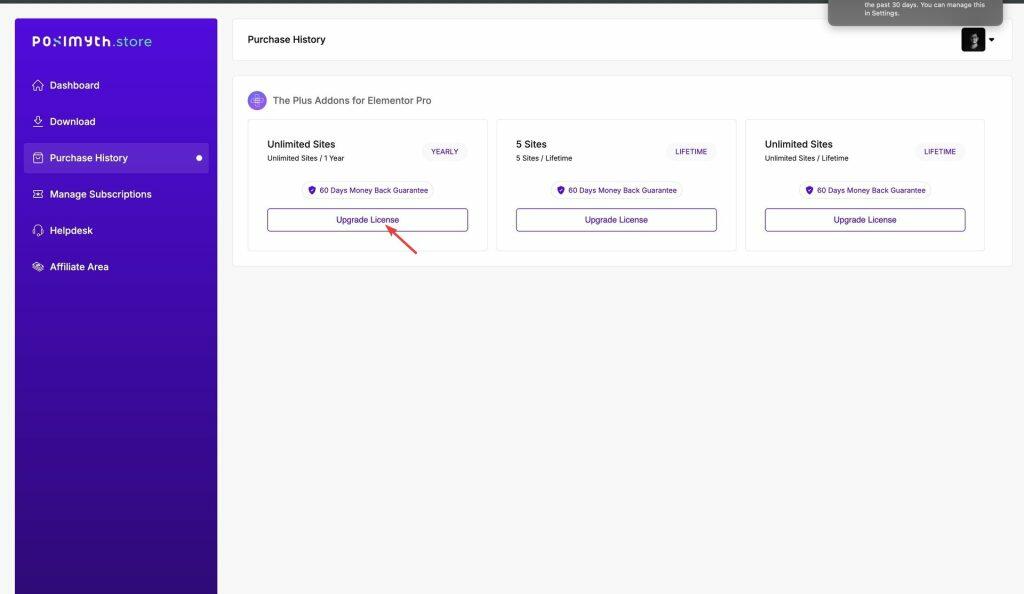Click shield icon on lifetime Unlimited Sites badge
This screenshot has width=1024, height=594.
point(808,189)
